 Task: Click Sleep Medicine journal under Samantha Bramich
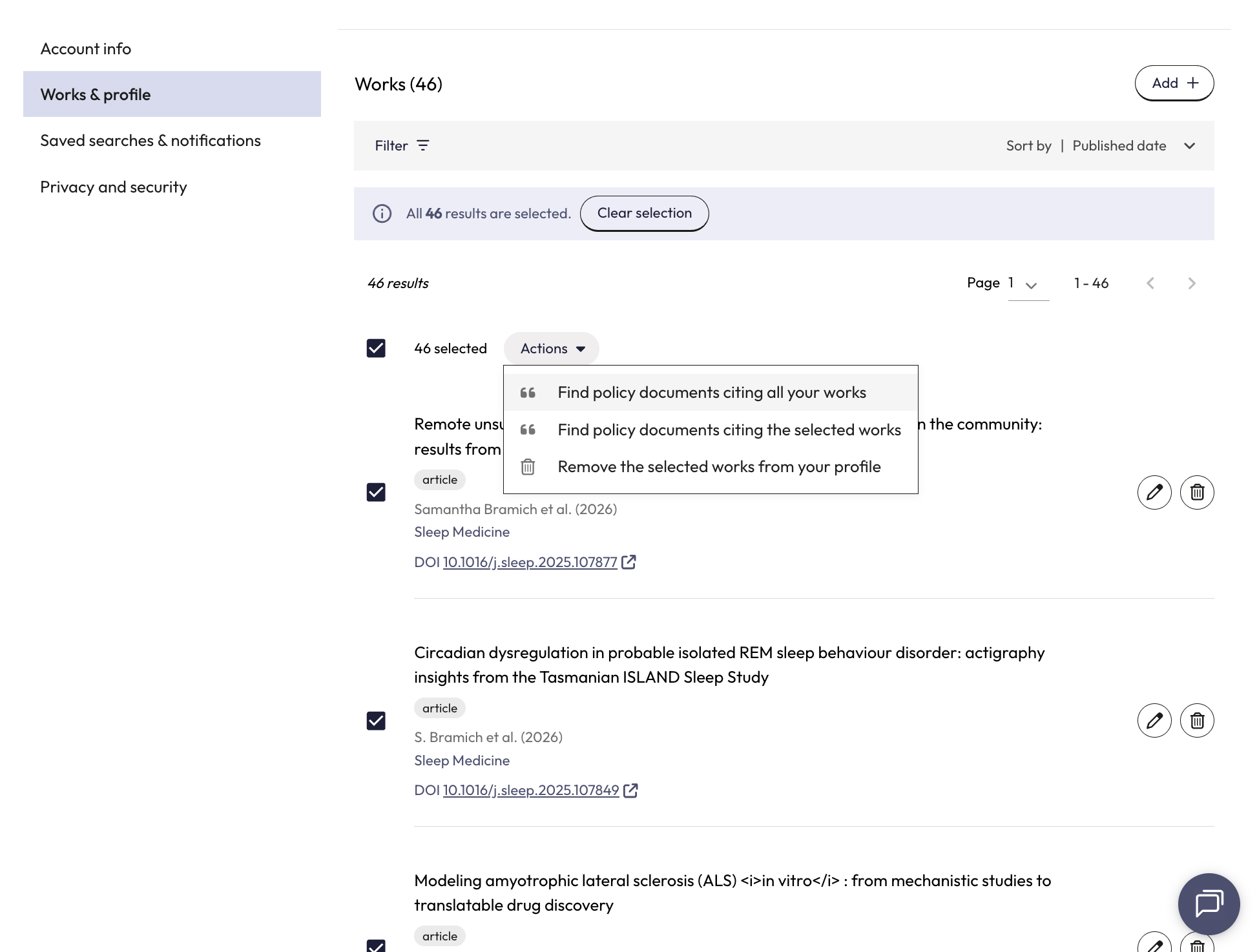pyautogui.click(x=462, y=532)
